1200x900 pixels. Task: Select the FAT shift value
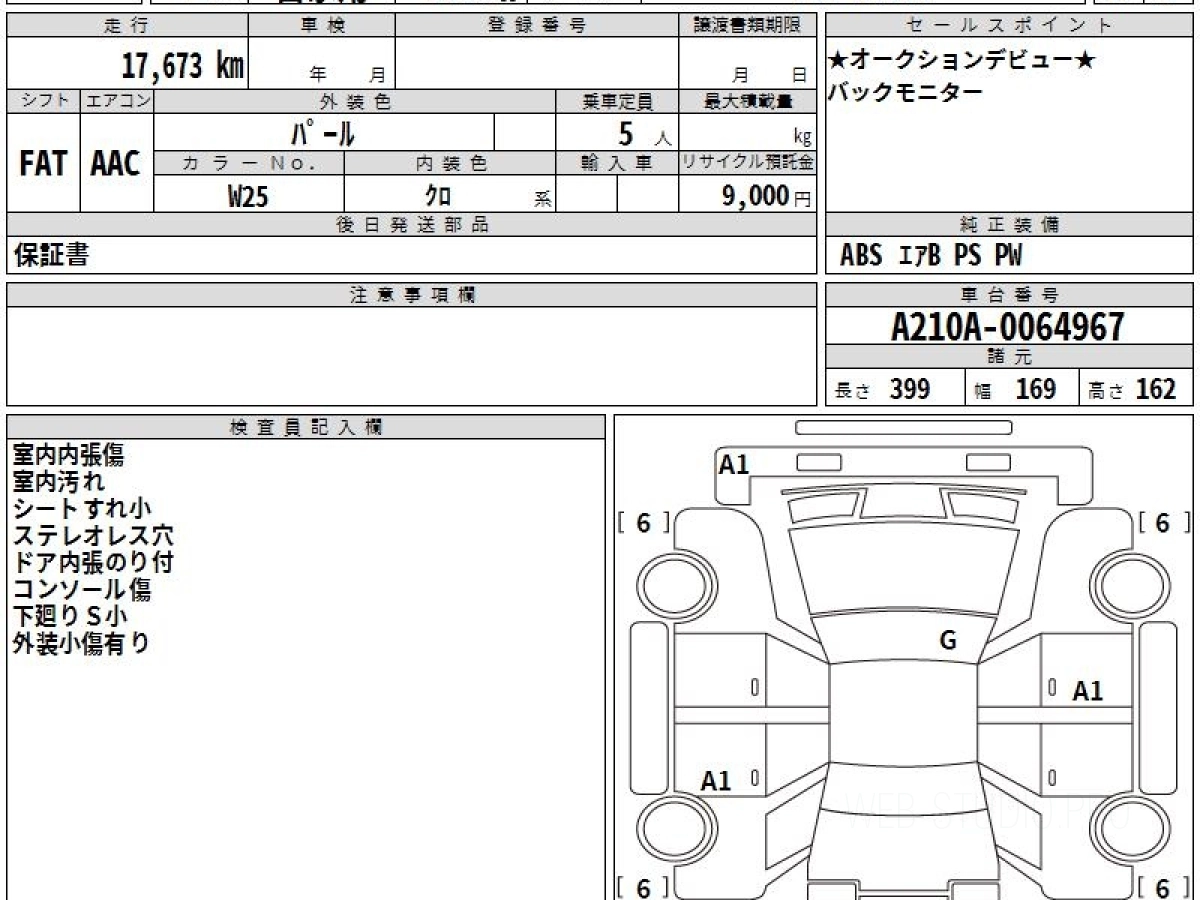pyautogui.click(x=43, y=163)
